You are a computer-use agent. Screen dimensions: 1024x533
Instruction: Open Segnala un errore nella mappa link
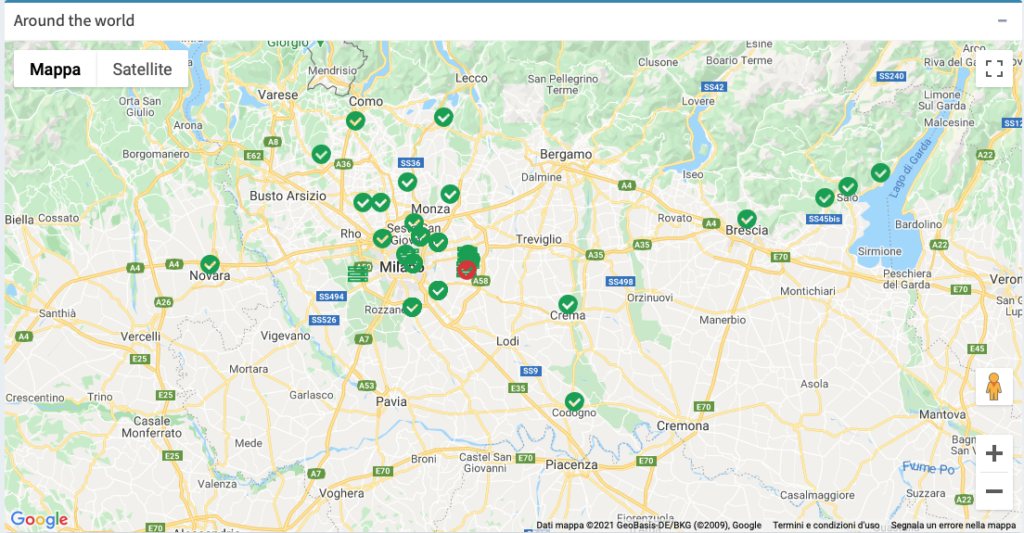(x=953, y=525)
